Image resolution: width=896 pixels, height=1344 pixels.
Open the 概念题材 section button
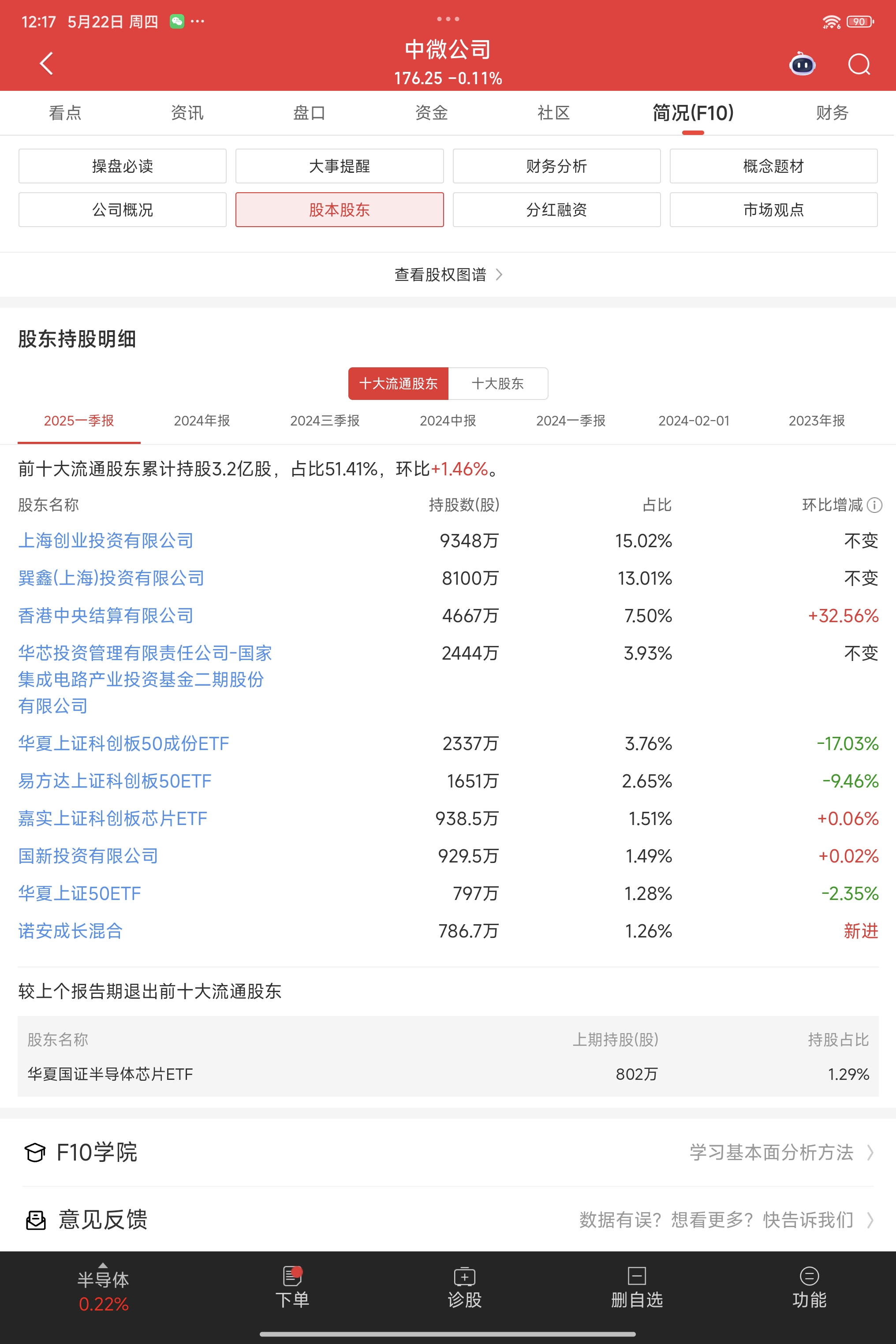[x=774, y=166]
